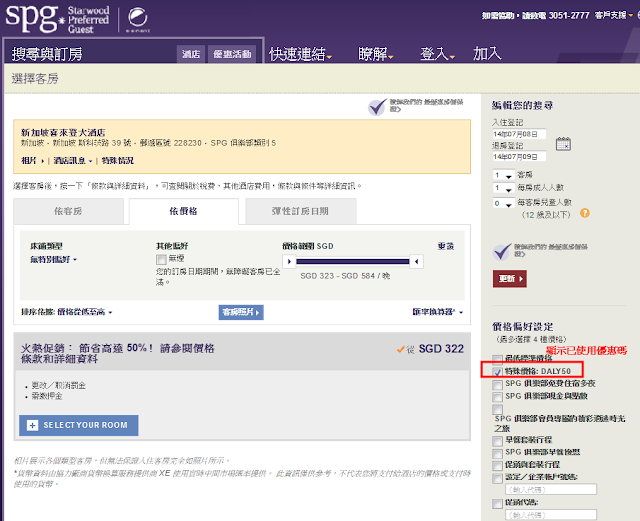The image size is (640, 521).
Task: Click the orange checkmark beside SGD 322
Action: point(408,349)
